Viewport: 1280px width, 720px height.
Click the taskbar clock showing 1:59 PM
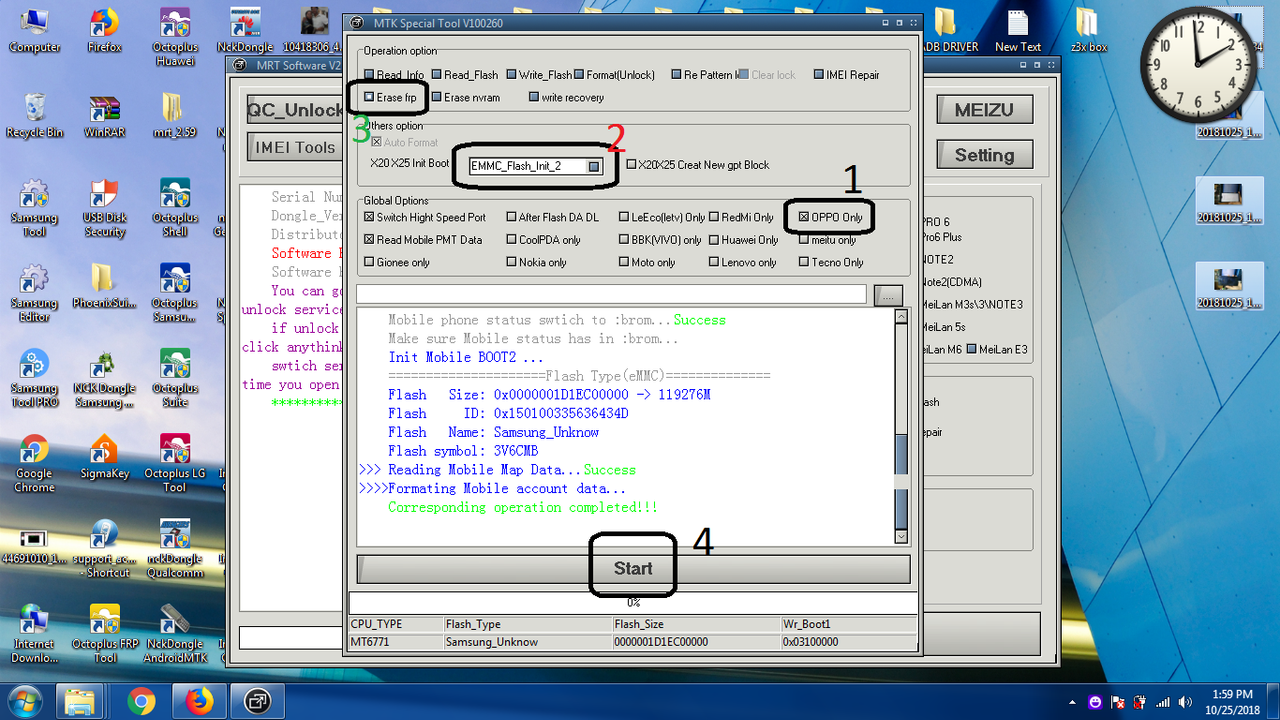[x=1230, y=701]
